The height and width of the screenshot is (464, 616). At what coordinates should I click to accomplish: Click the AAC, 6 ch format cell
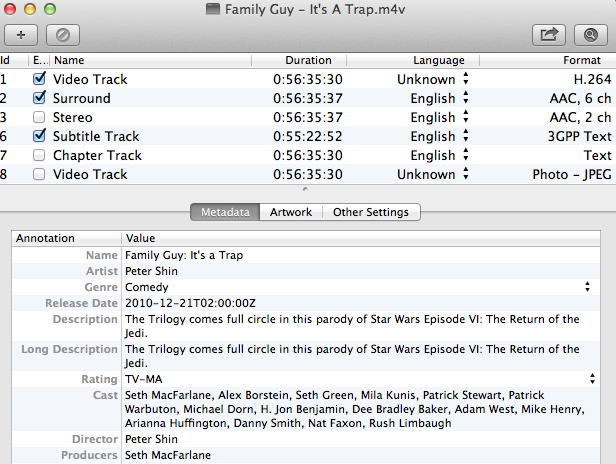[x=580, y=98]
